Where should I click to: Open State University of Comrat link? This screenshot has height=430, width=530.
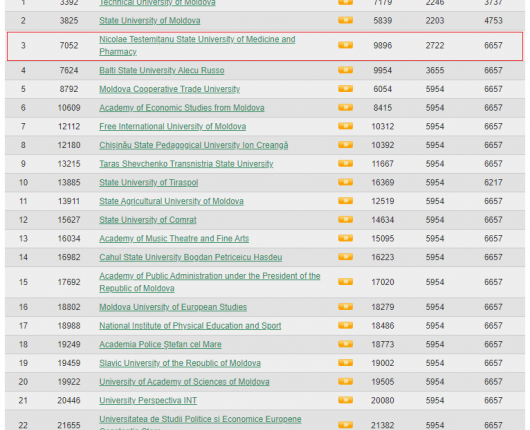147,220
